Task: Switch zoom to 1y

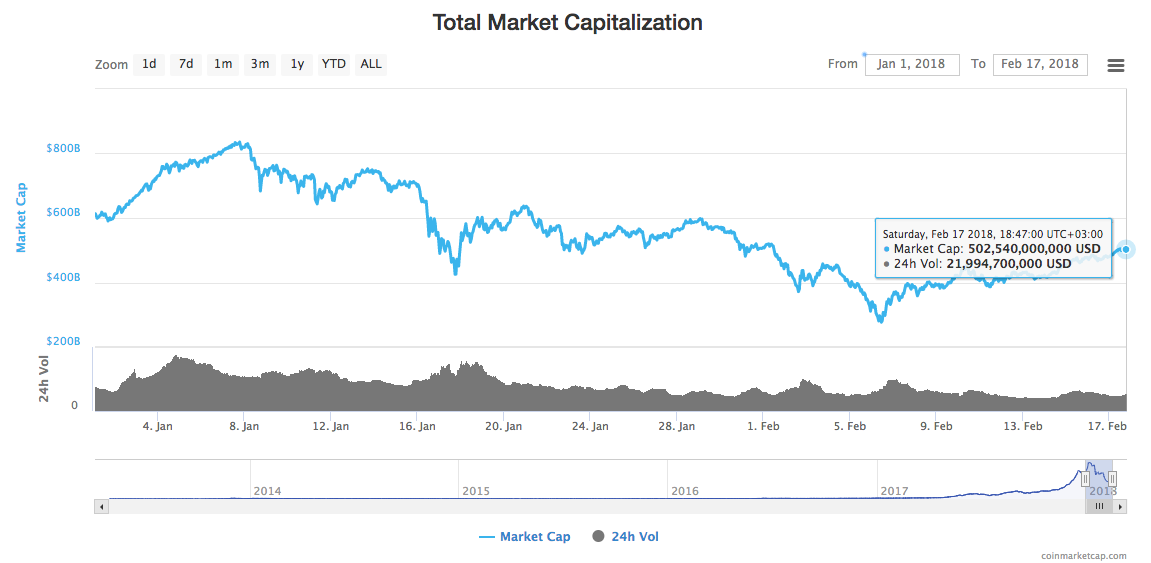Action: 297,64
